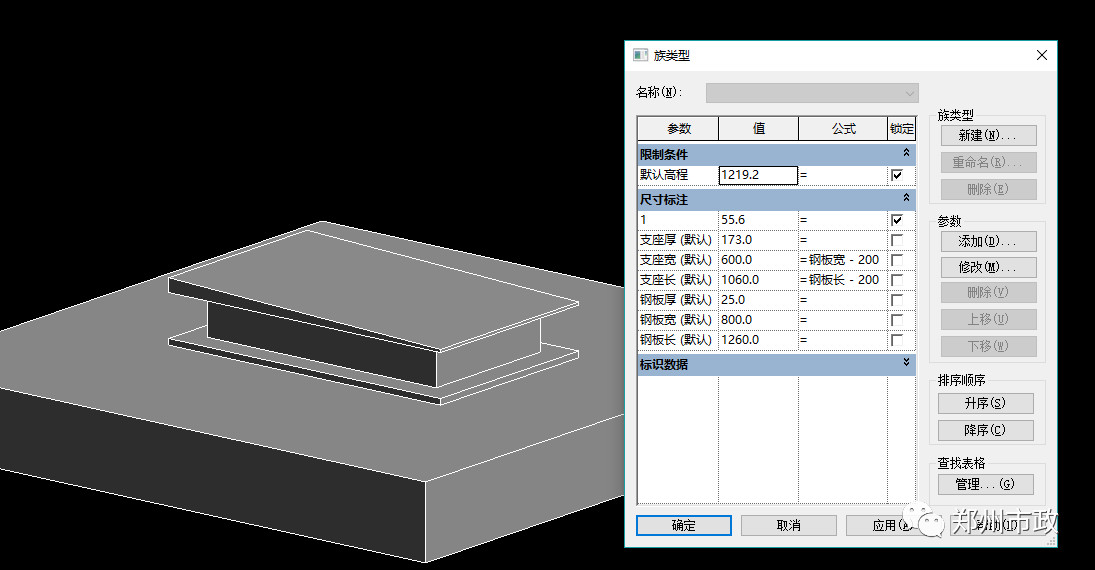This screenshot has height=570, width=1095.
Task: Collapse the 尺寸标注 section
Action: tap(906, 198)
